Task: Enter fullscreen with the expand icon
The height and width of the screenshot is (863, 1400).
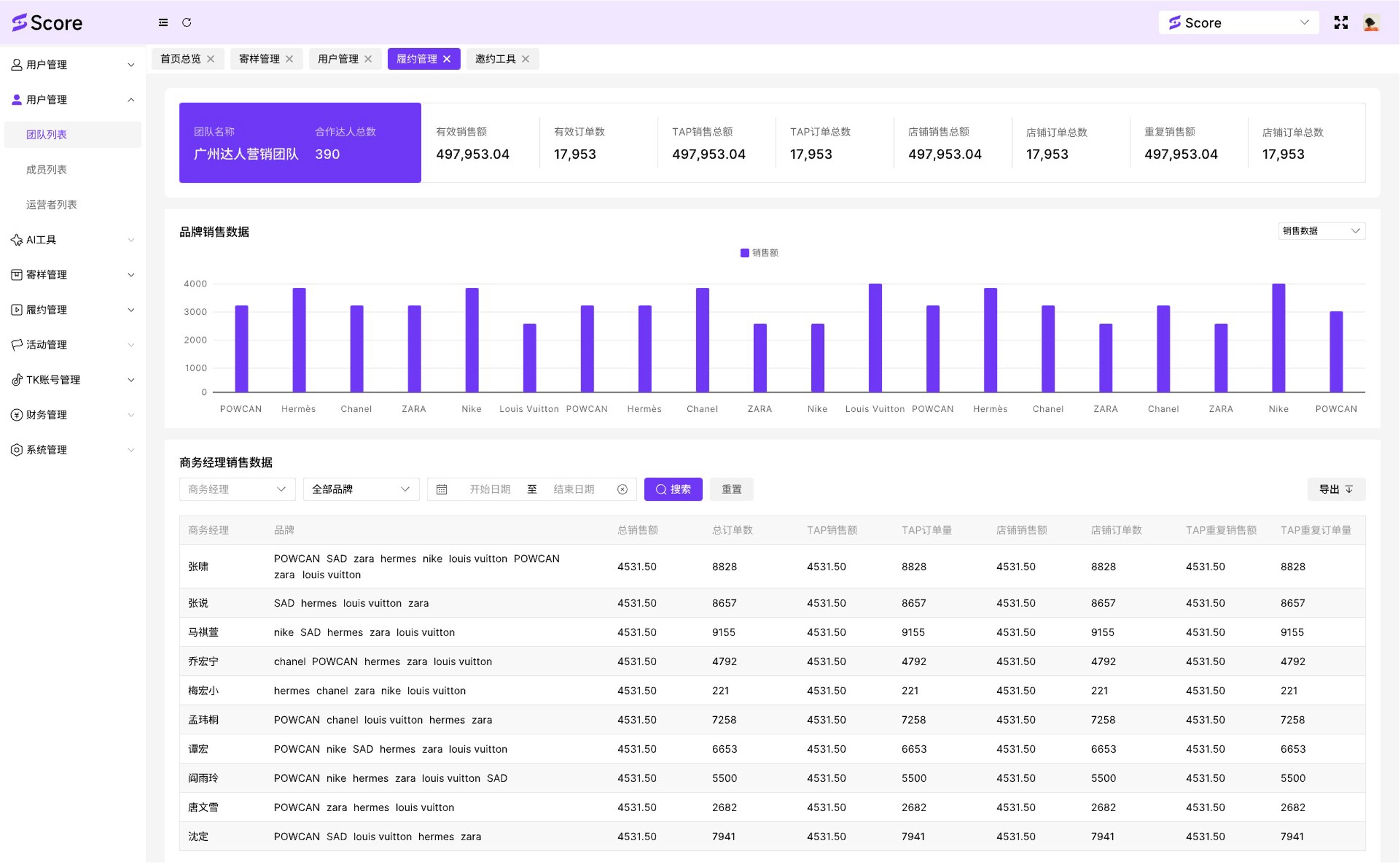Action: (x=1341, y=23)
